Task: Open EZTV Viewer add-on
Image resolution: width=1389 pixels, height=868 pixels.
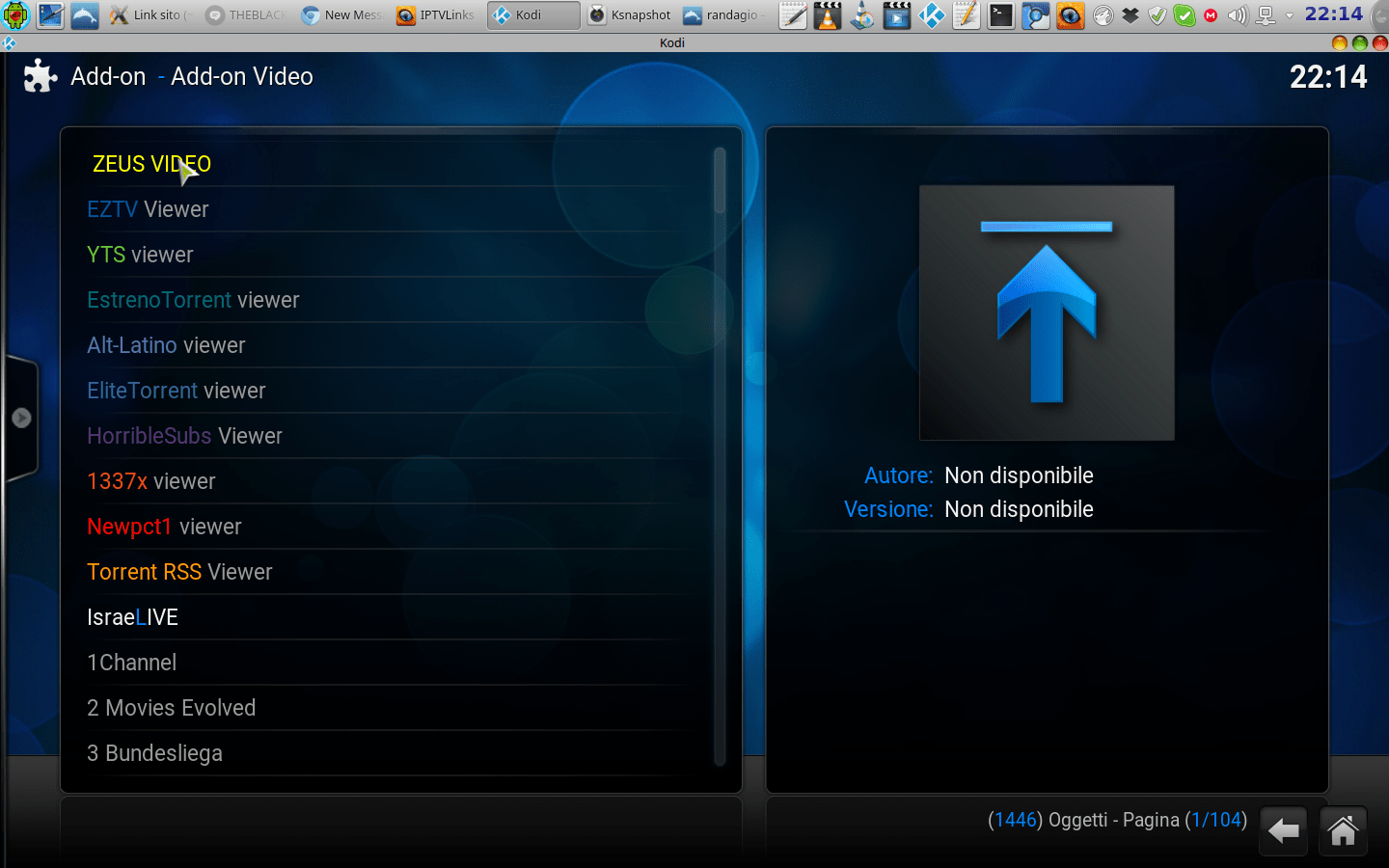Action: point(398,209)
